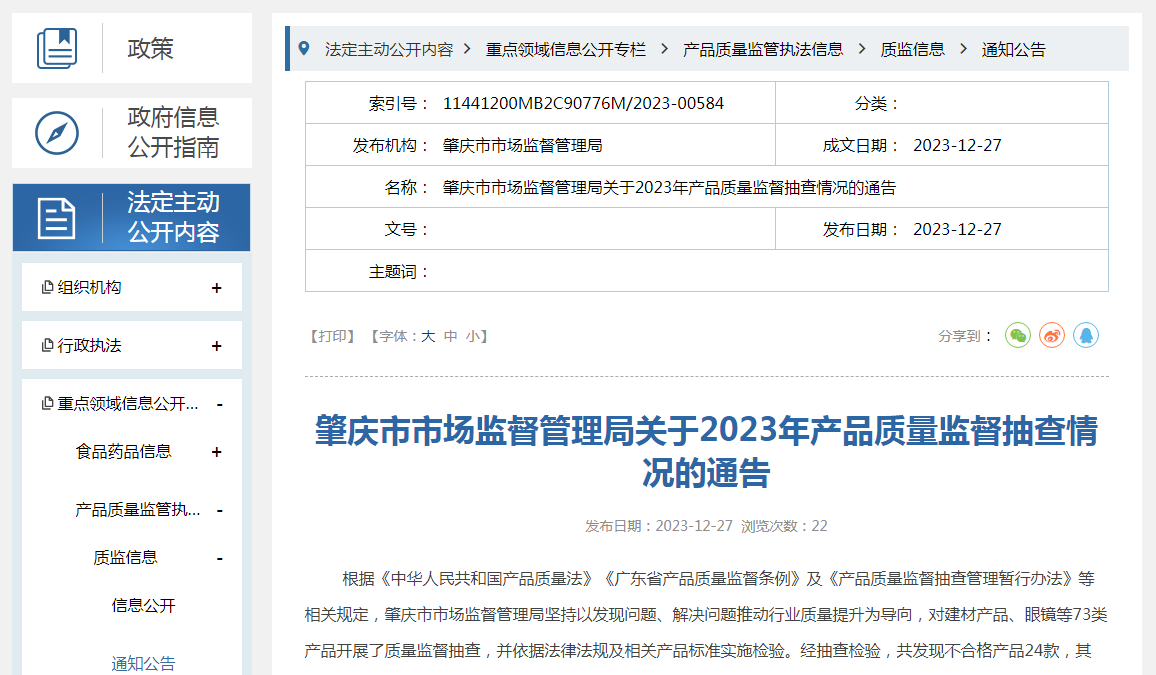Image resolution: width=1156 pixels, height=675 pixels.
Task: Click the 分类 label in the table
Action: pos(877,103)
